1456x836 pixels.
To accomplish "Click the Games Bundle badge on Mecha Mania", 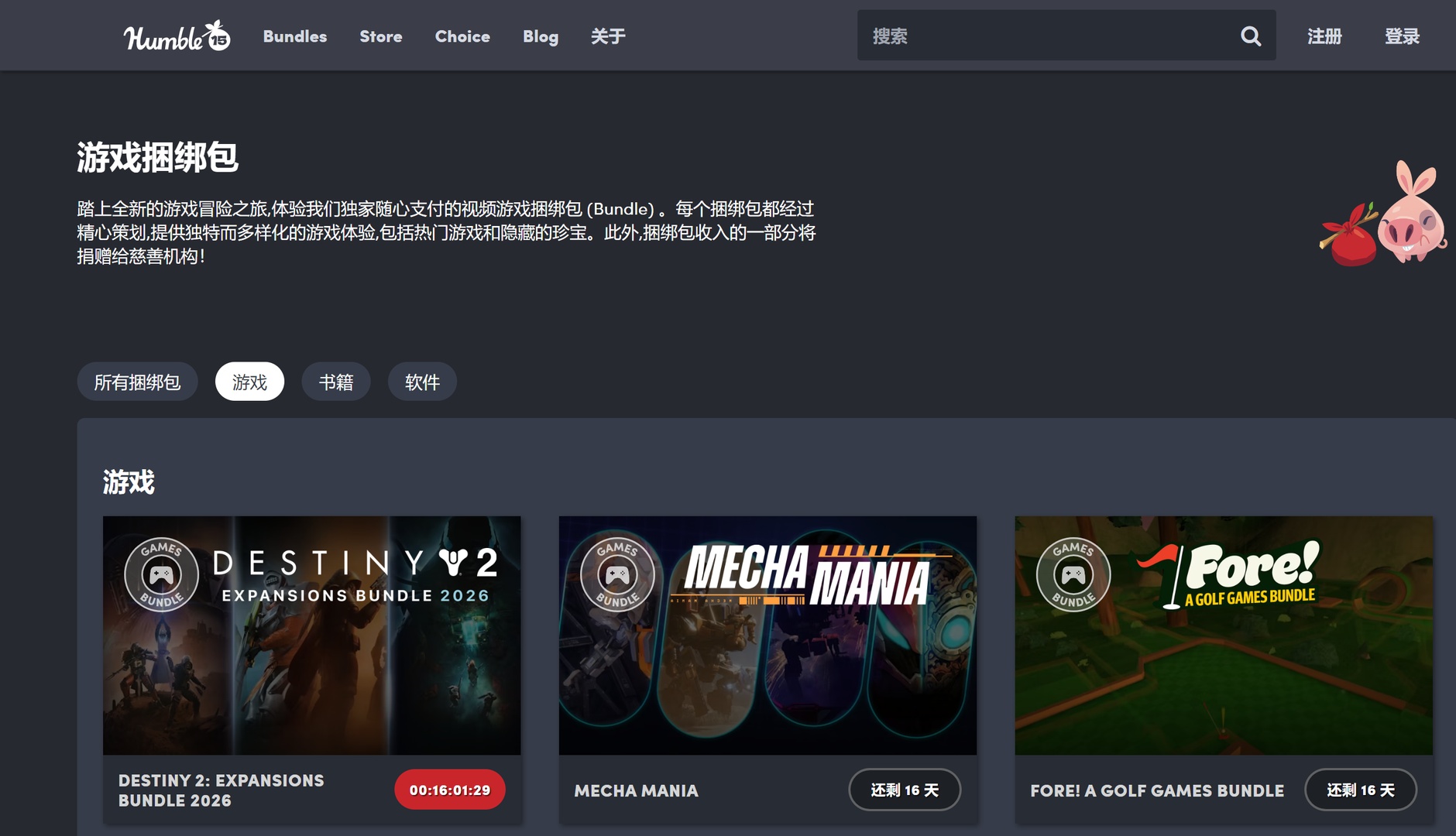I will pyautogui.click(x=617, y=574).
